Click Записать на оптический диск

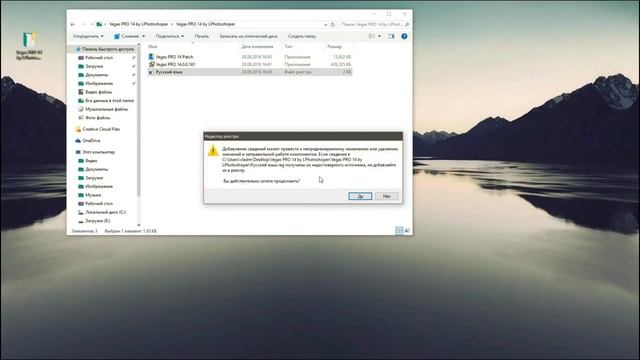[x=248, y=36]
